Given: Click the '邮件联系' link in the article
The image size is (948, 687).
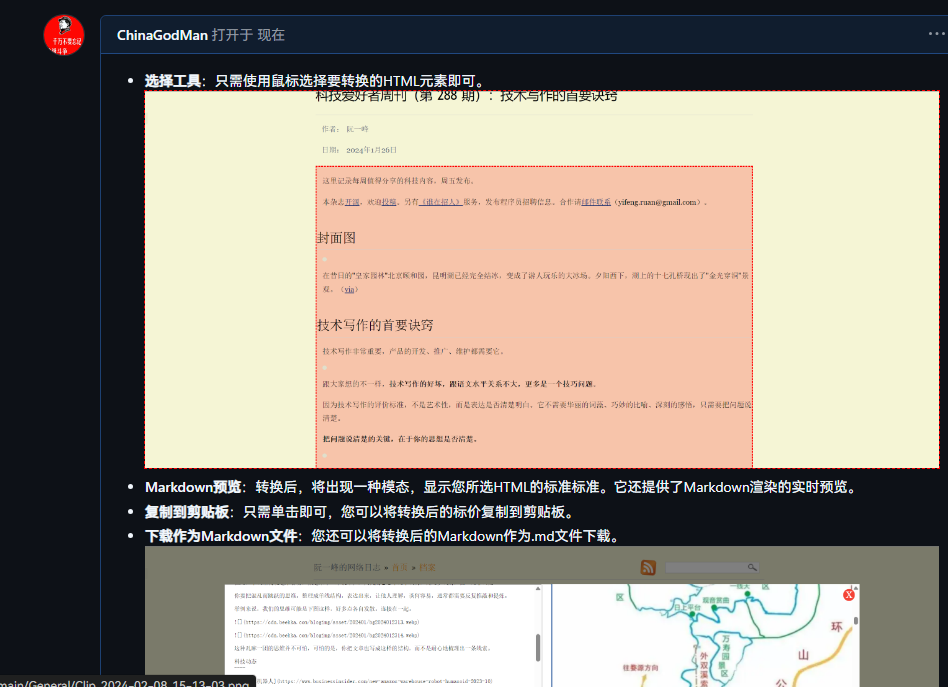Looking at the screenshot, I should point(594,202).
